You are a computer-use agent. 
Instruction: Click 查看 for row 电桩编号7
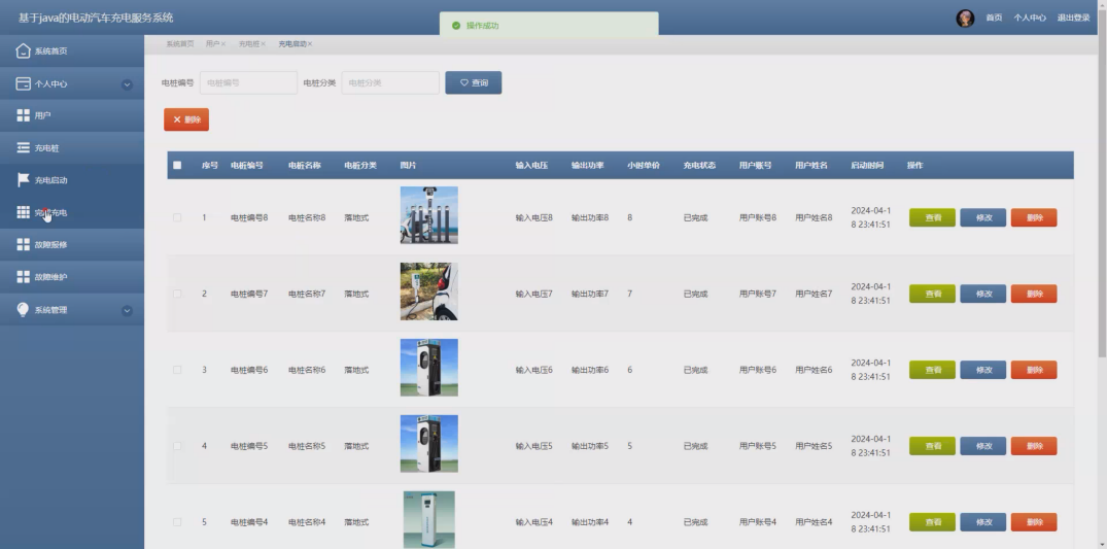click(x=932, y=294)
